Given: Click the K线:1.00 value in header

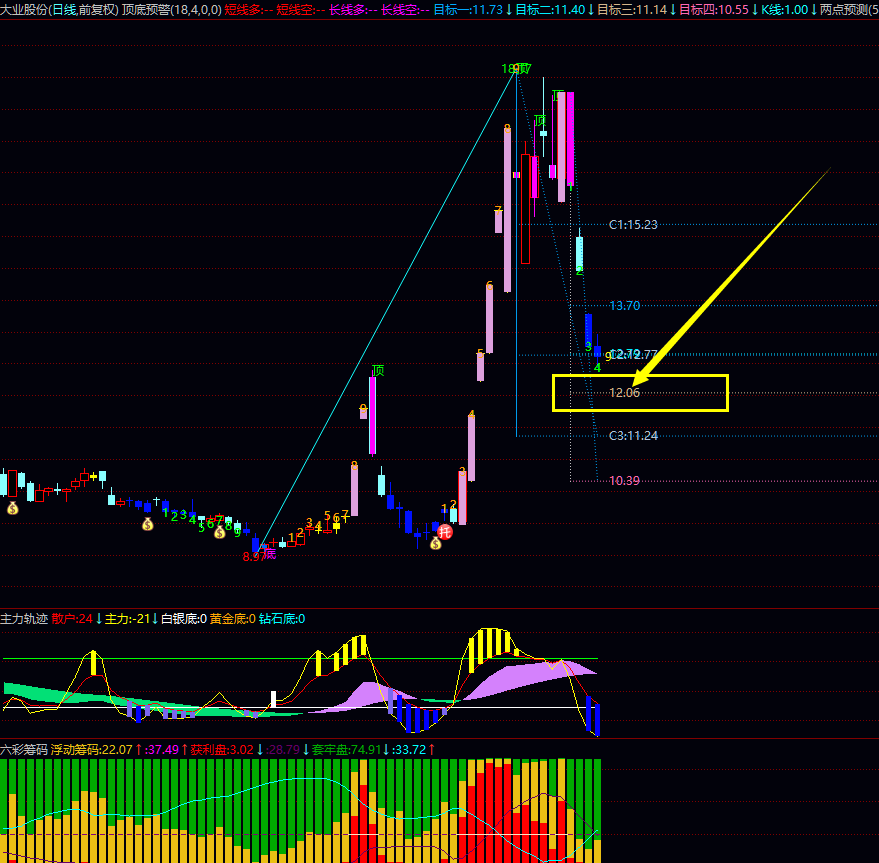Looking at the screenshot, I should [784, 10].
